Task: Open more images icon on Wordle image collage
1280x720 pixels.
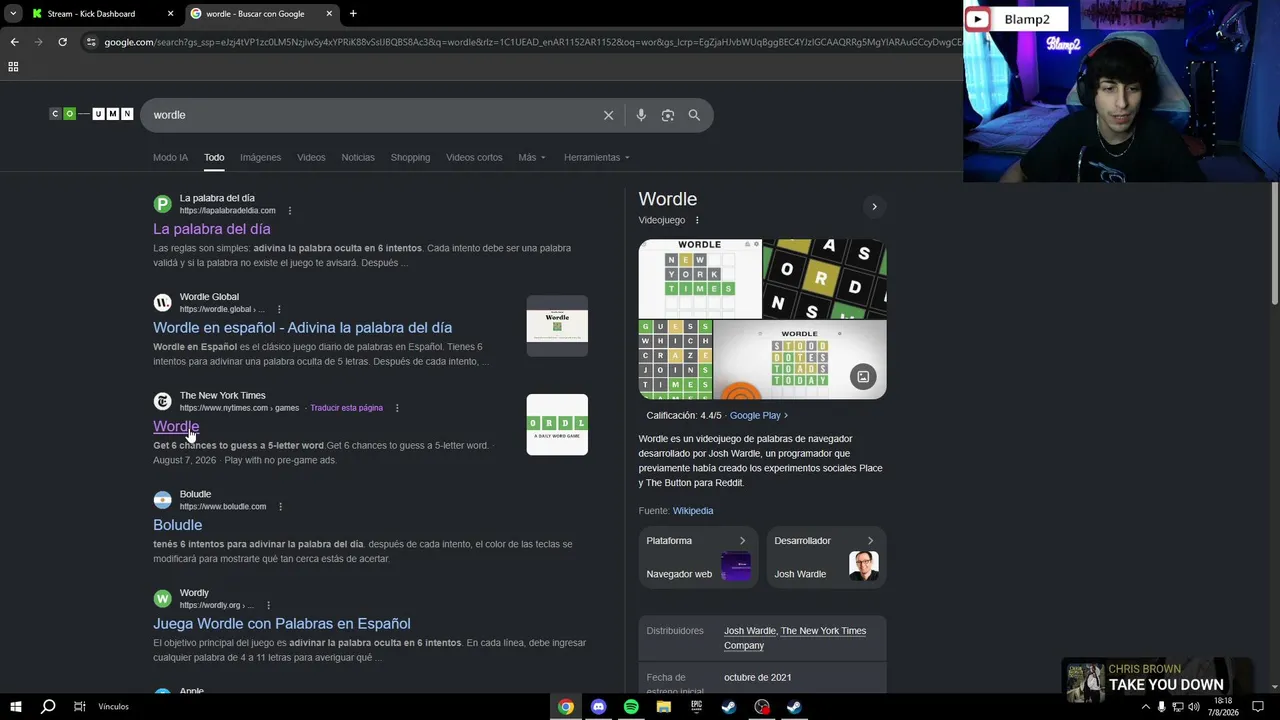Action: click(x=863, y=377)
